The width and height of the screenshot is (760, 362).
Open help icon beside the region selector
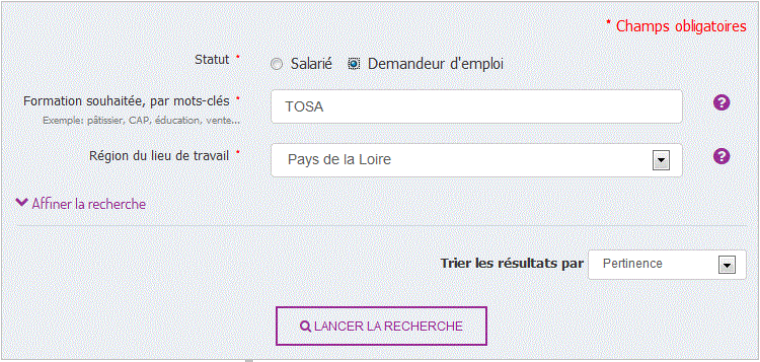tap(721, 156)
